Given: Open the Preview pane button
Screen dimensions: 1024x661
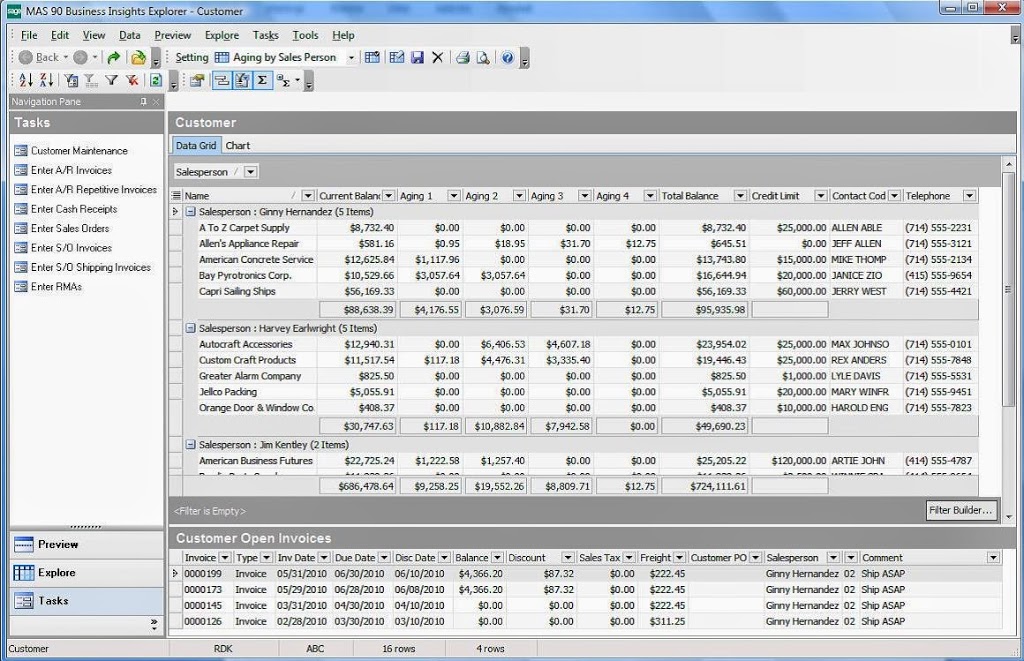Looking at the screenshot, I should point(86,545).
